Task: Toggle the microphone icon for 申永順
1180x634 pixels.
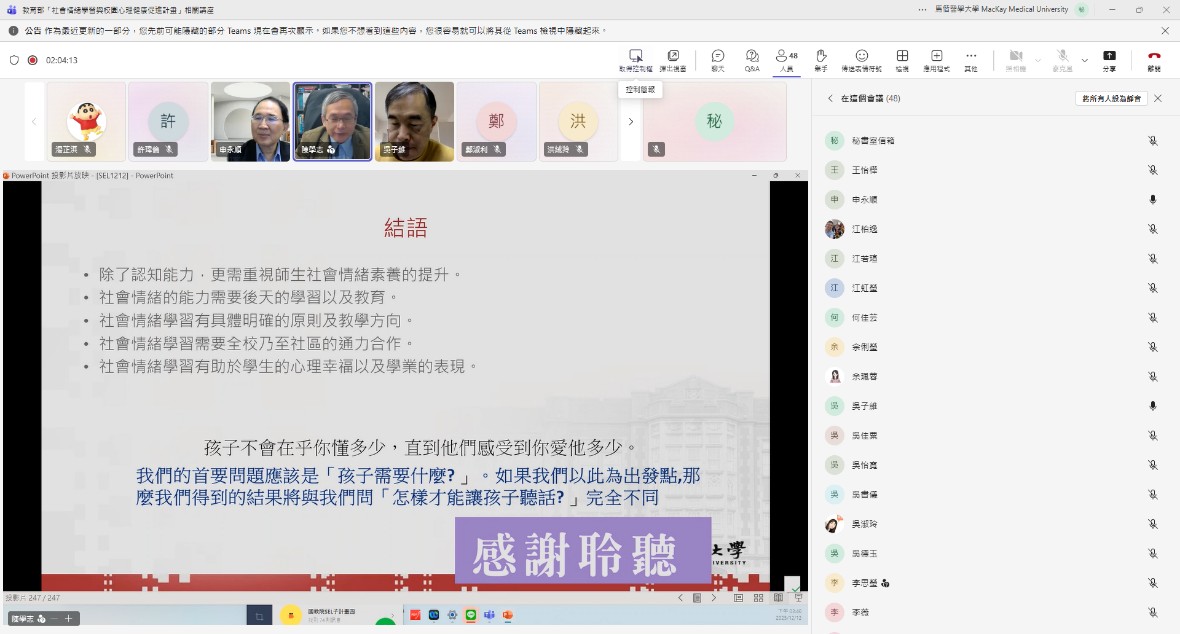Action: pos(1152,200)
